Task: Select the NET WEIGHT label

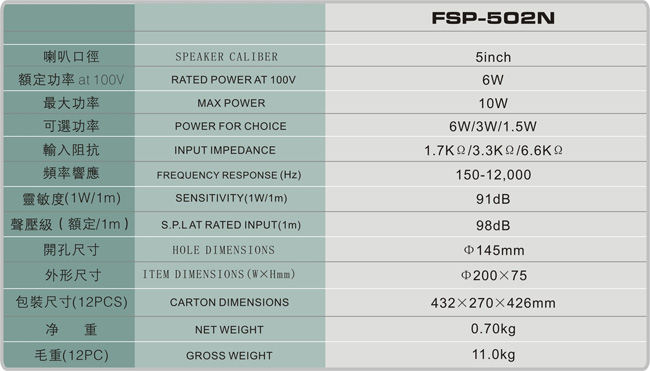Action: [229, 330]
